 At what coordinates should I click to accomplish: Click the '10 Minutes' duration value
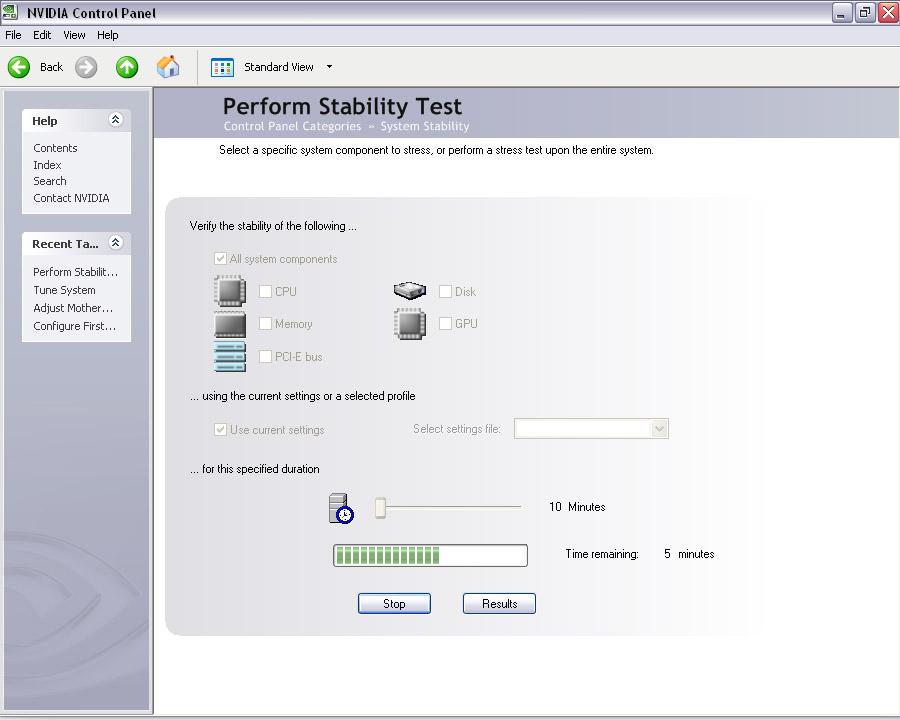click(577, 507)
